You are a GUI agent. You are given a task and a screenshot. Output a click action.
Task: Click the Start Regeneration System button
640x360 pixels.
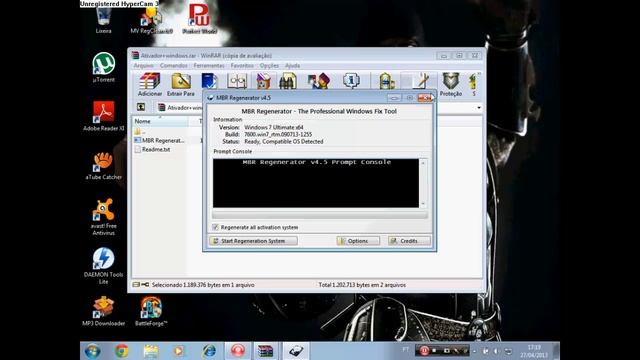253,241
